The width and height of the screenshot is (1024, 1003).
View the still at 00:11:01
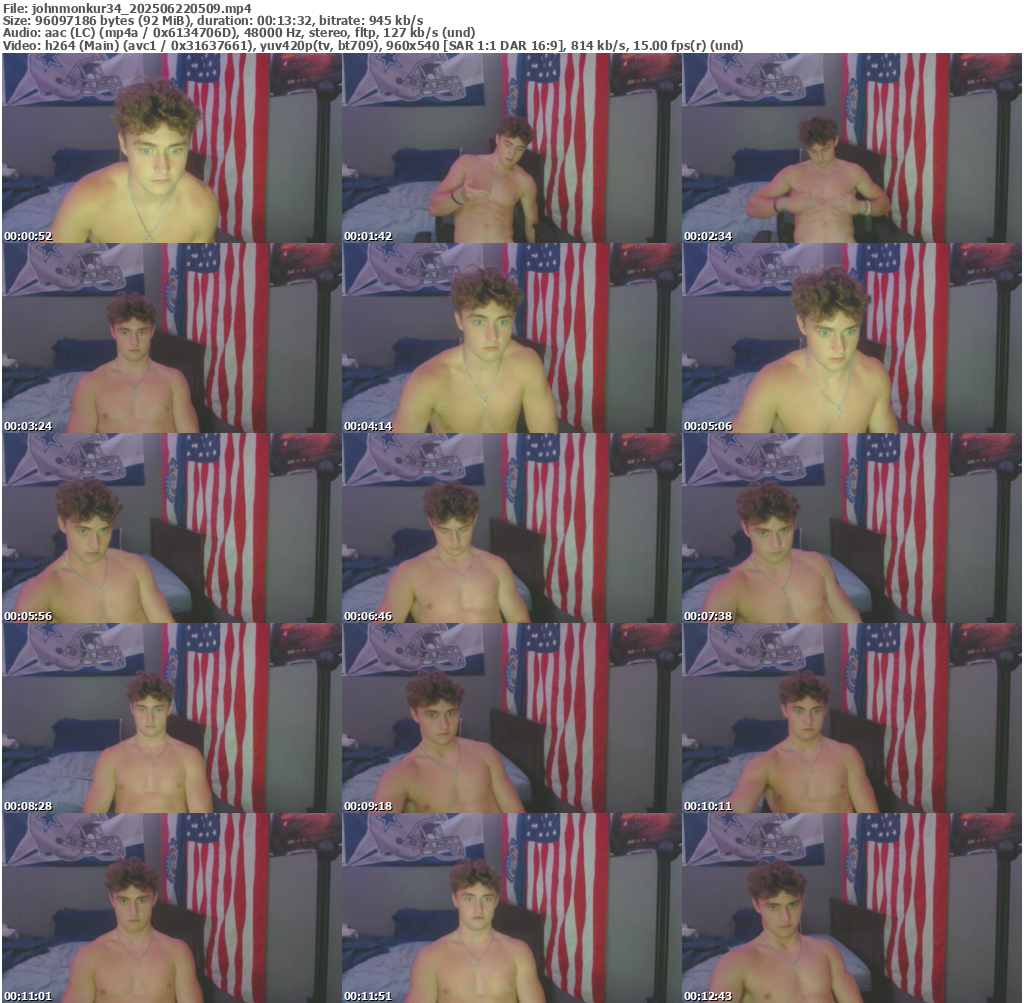pos(171,908)
